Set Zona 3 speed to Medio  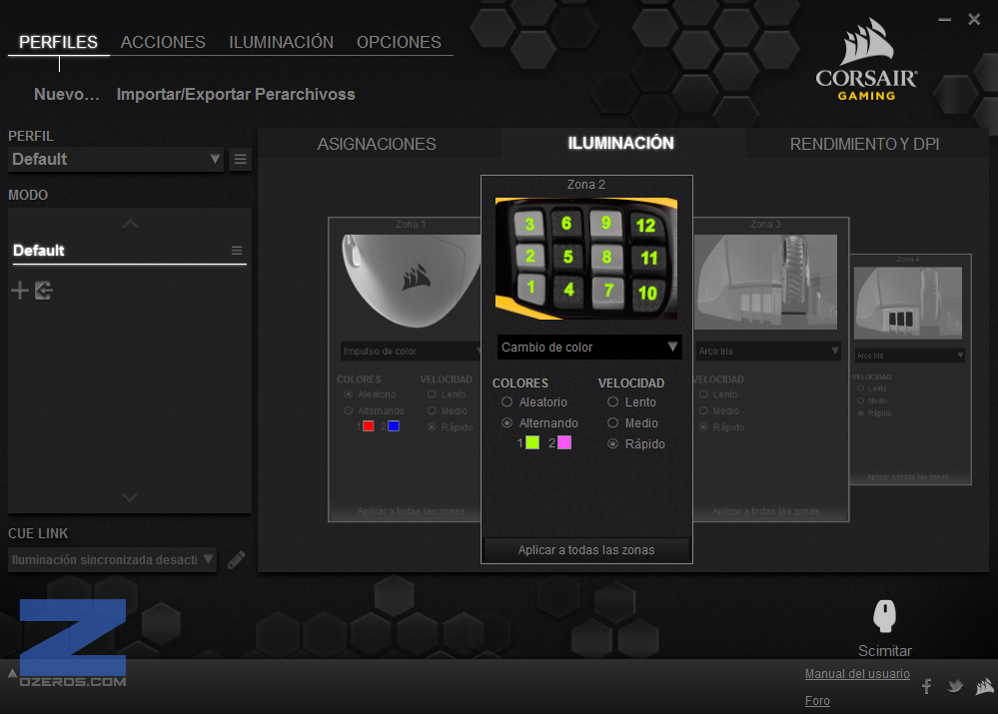click(703, 411)
